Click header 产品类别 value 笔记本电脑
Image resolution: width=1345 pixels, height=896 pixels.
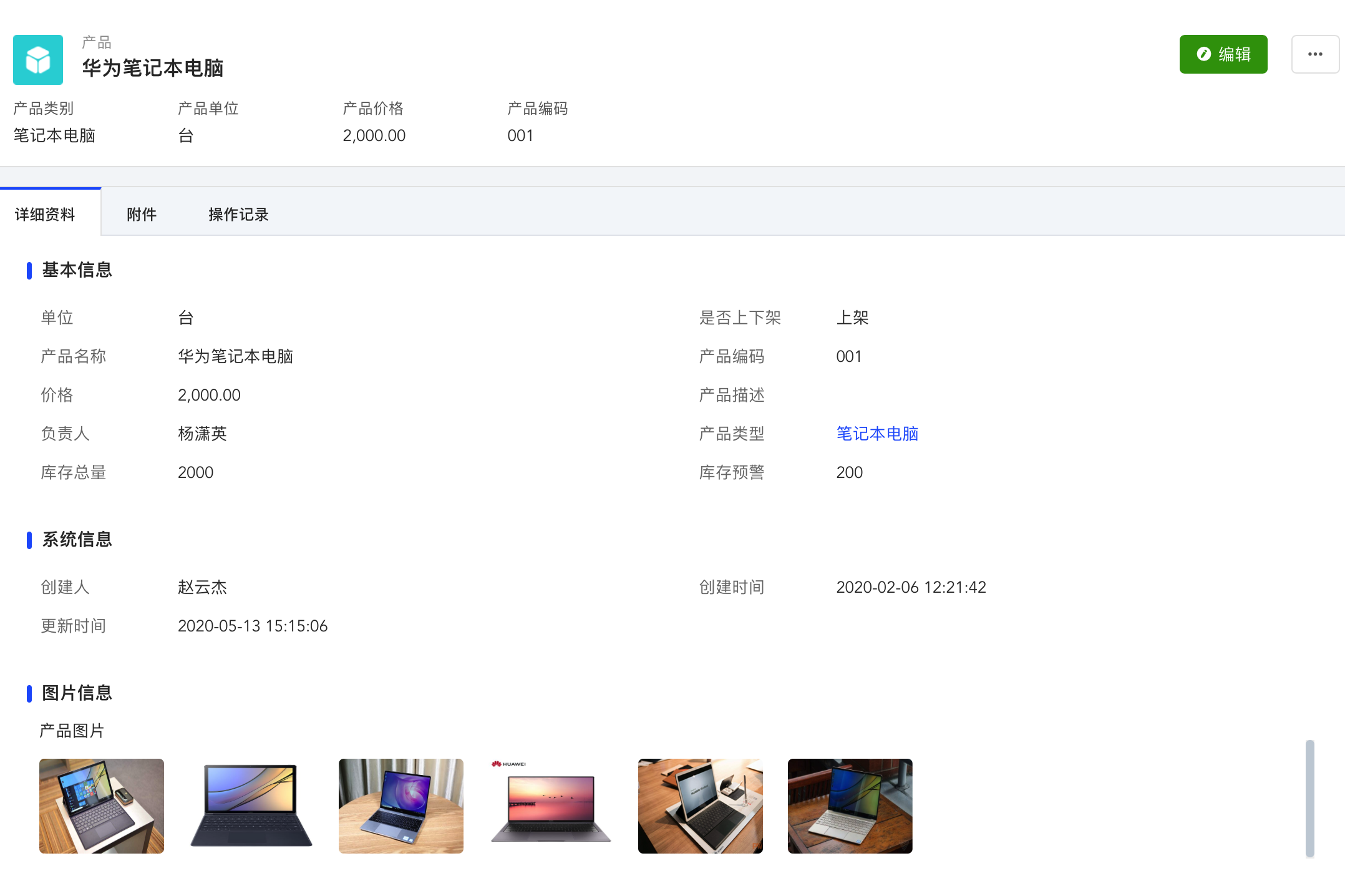tap(54, 135)
